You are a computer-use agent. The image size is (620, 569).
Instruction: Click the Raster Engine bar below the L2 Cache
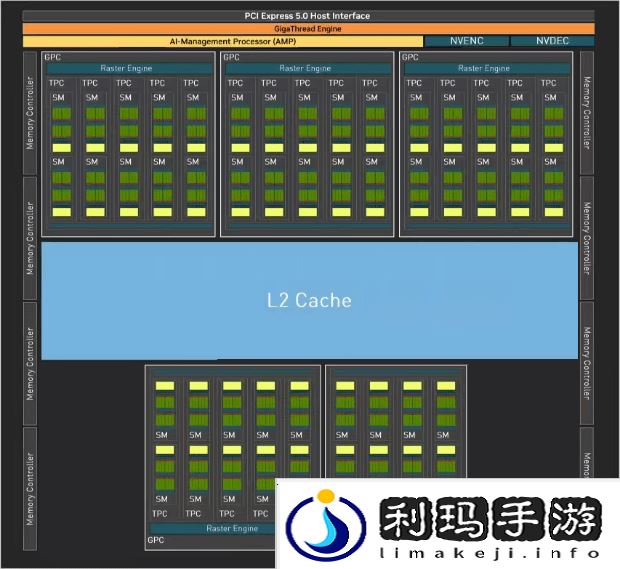point(214,528)
